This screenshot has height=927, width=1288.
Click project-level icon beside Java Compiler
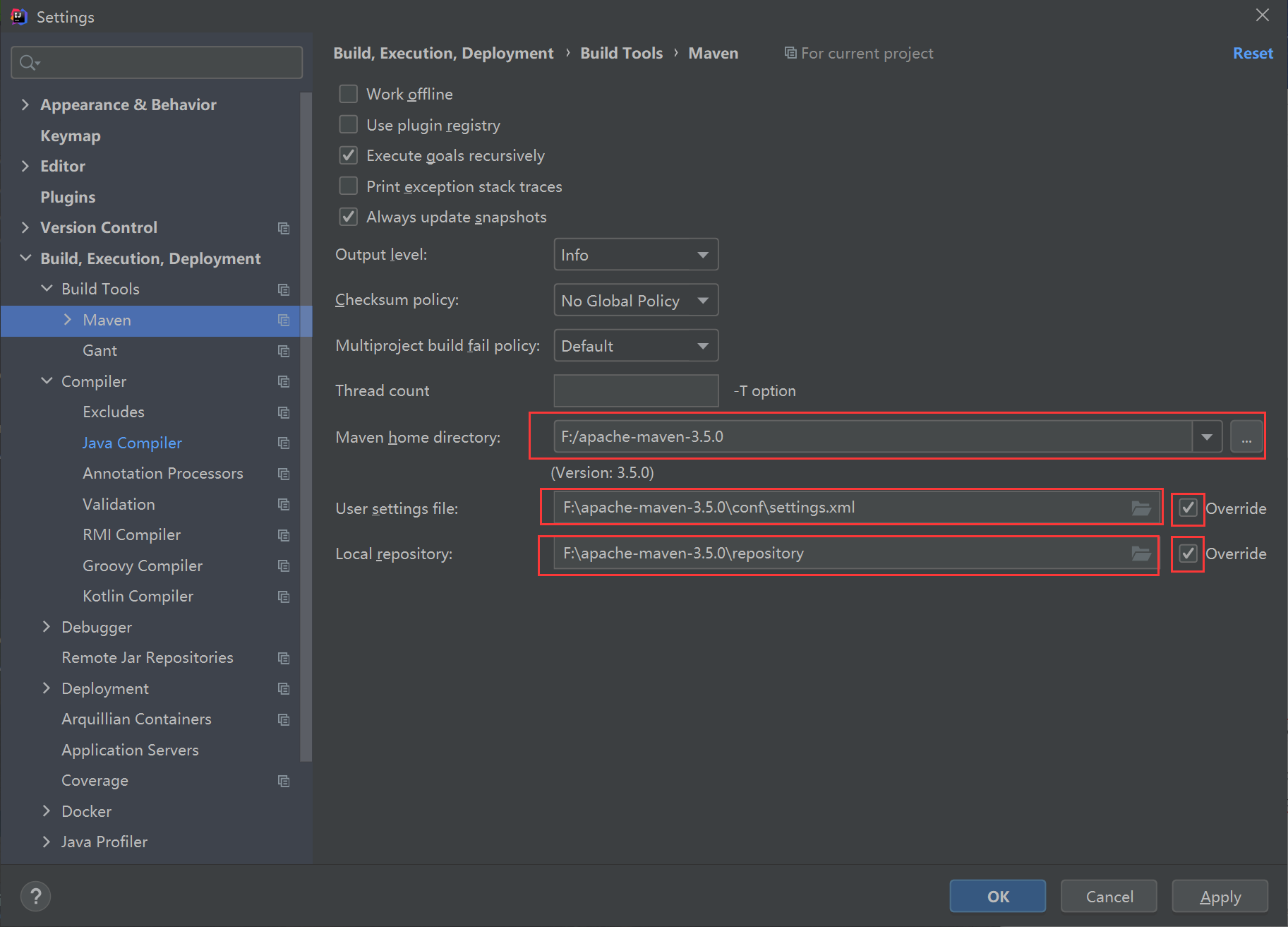[x=284, y=443]
